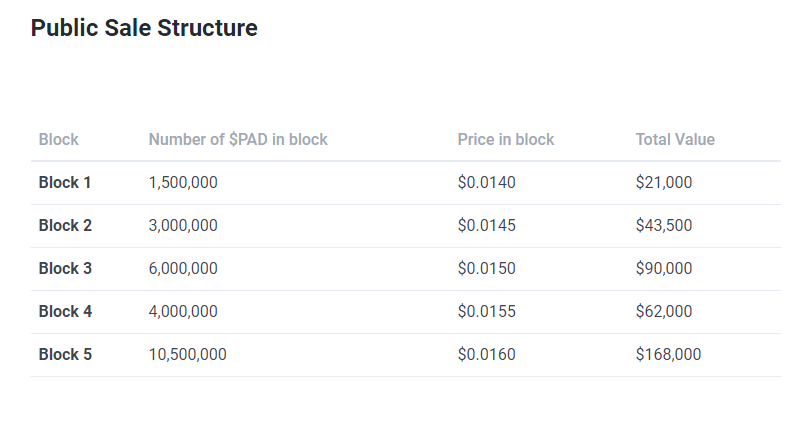804x423 pixels.
Task: Click the Number of $PAD in block header
Action: coord(238,140)
